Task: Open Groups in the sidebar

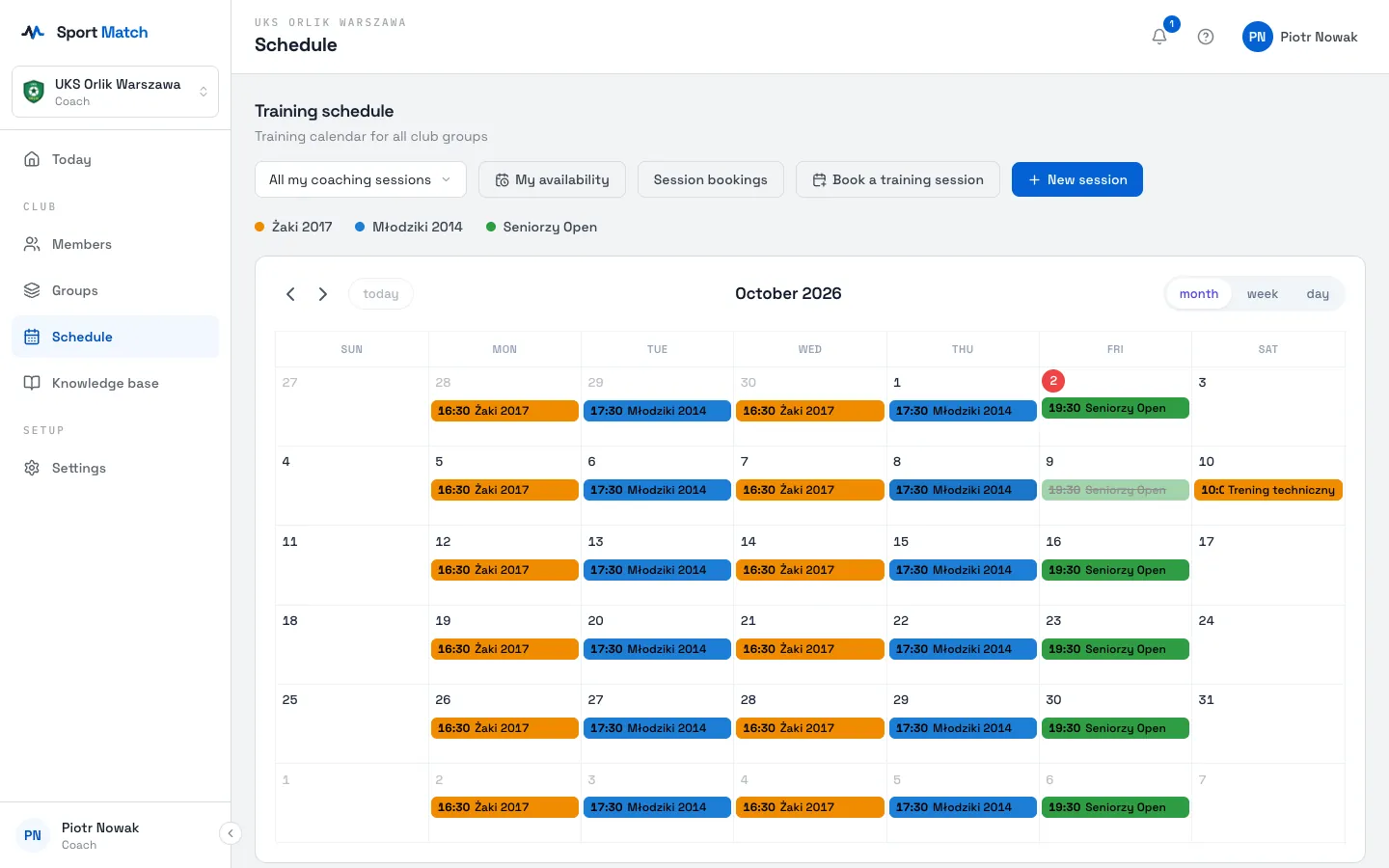Action: coord(116,290)
